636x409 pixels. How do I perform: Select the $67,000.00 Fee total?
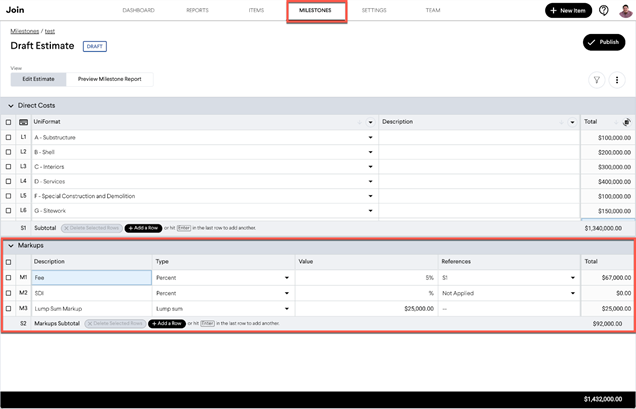pos(616,278)
